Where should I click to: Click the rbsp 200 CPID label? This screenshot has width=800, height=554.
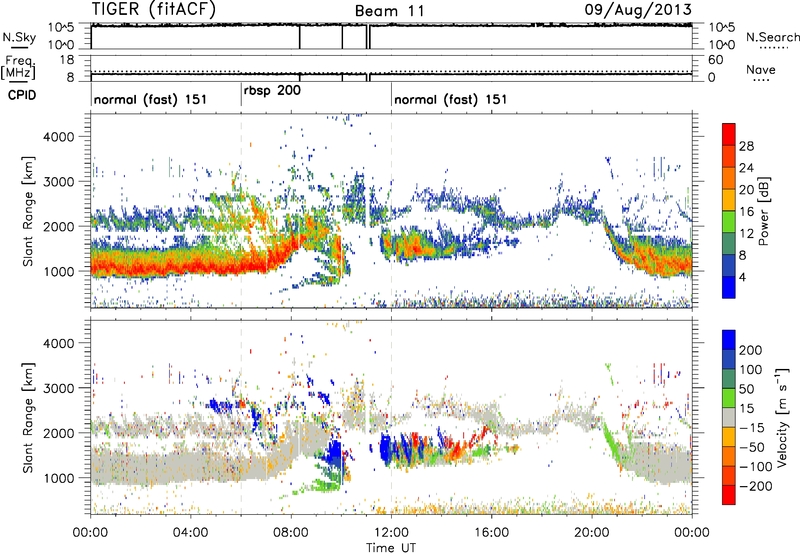pos(272,90)
